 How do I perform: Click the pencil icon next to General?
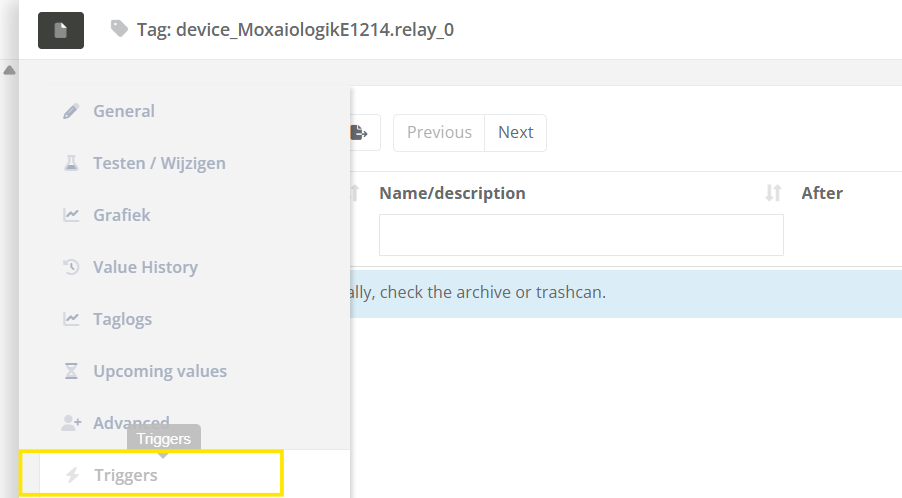point(71,111)
